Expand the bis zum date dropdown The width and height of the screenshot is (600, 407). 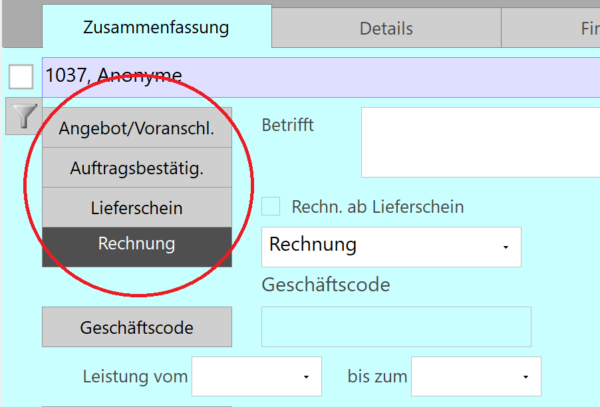[526, 377]
